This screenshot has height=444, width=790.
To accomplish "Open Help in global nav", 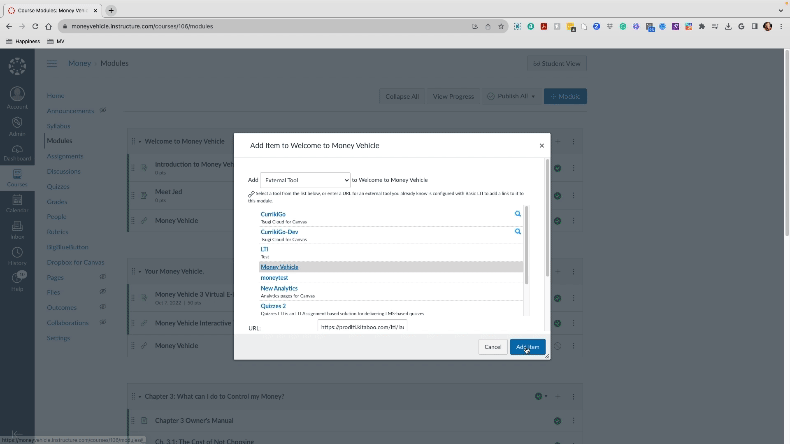I will pyautogui.click(x=17, y=282).
